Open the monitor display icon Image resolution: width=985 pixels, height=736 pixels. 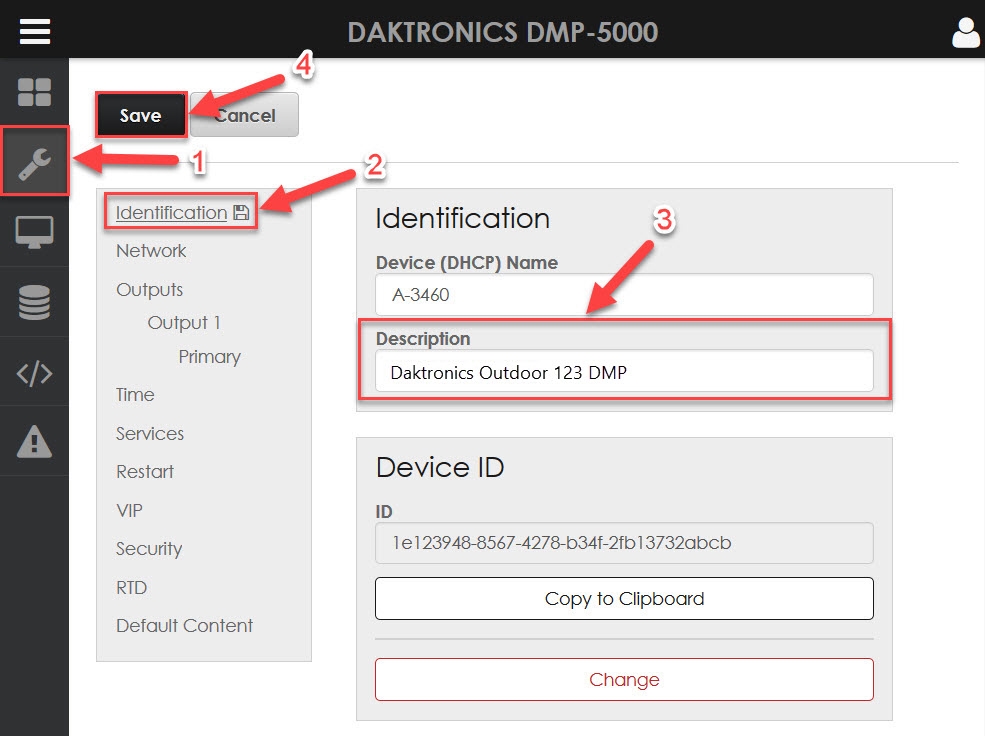pyautogui.click(x=34, y=232)
